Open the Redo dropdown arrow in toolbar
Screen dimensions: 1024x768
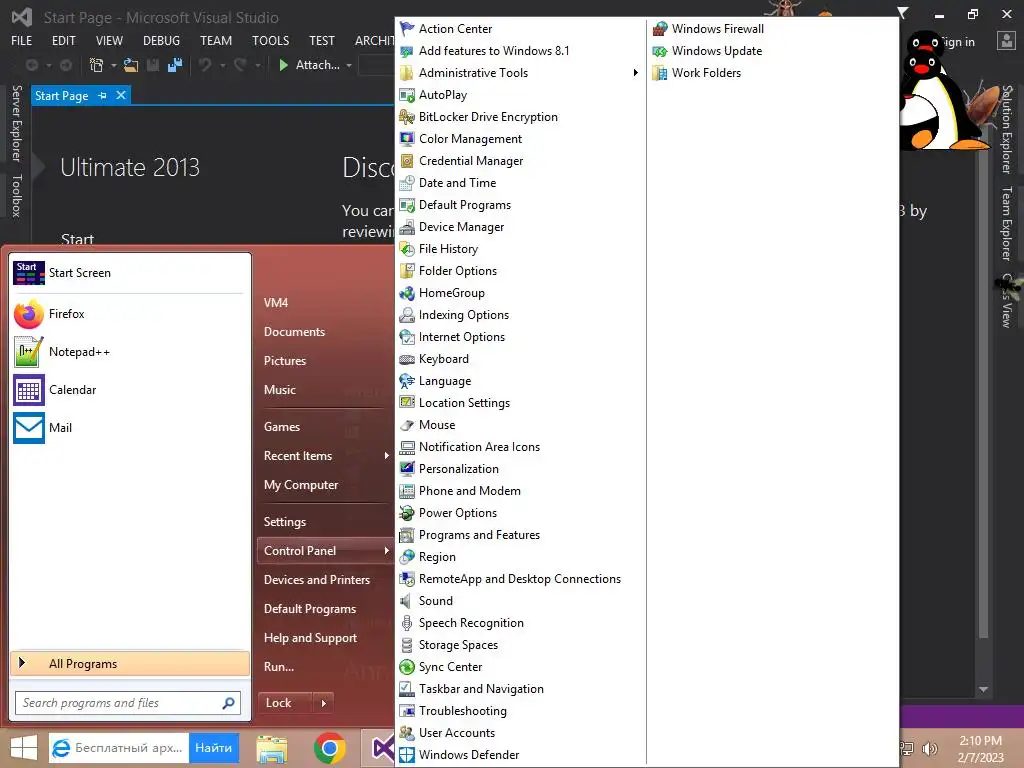(x=258, y=65)
